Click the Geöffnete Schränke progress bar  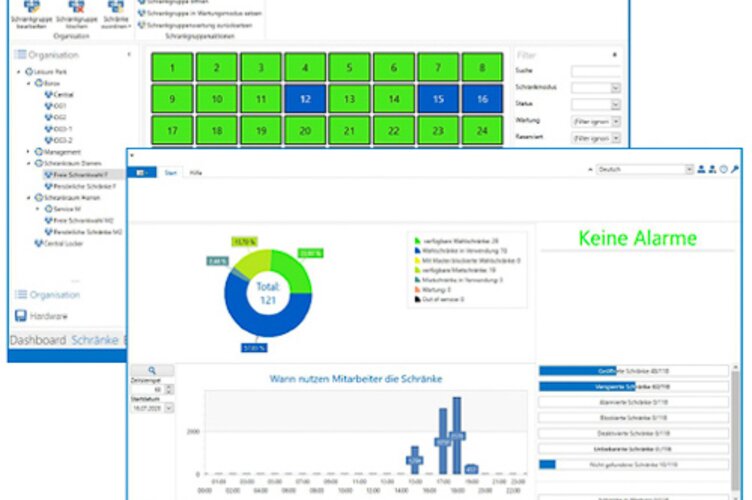pos(634,370)
